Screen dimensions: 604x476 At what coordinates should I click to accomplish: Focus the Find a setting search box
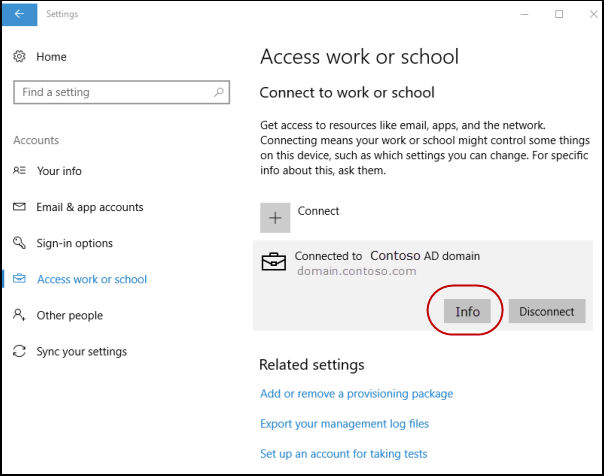pos(110,92)
